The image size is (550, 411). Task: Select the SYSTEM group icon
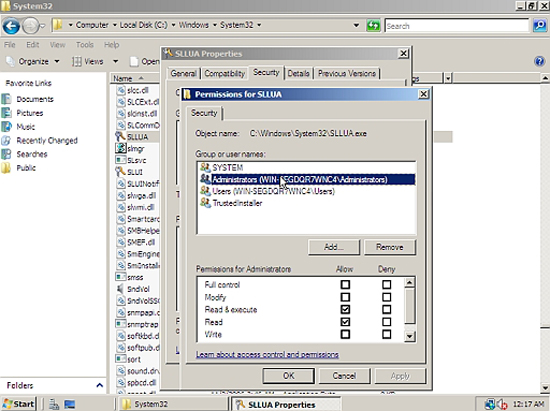pos(205,167)
